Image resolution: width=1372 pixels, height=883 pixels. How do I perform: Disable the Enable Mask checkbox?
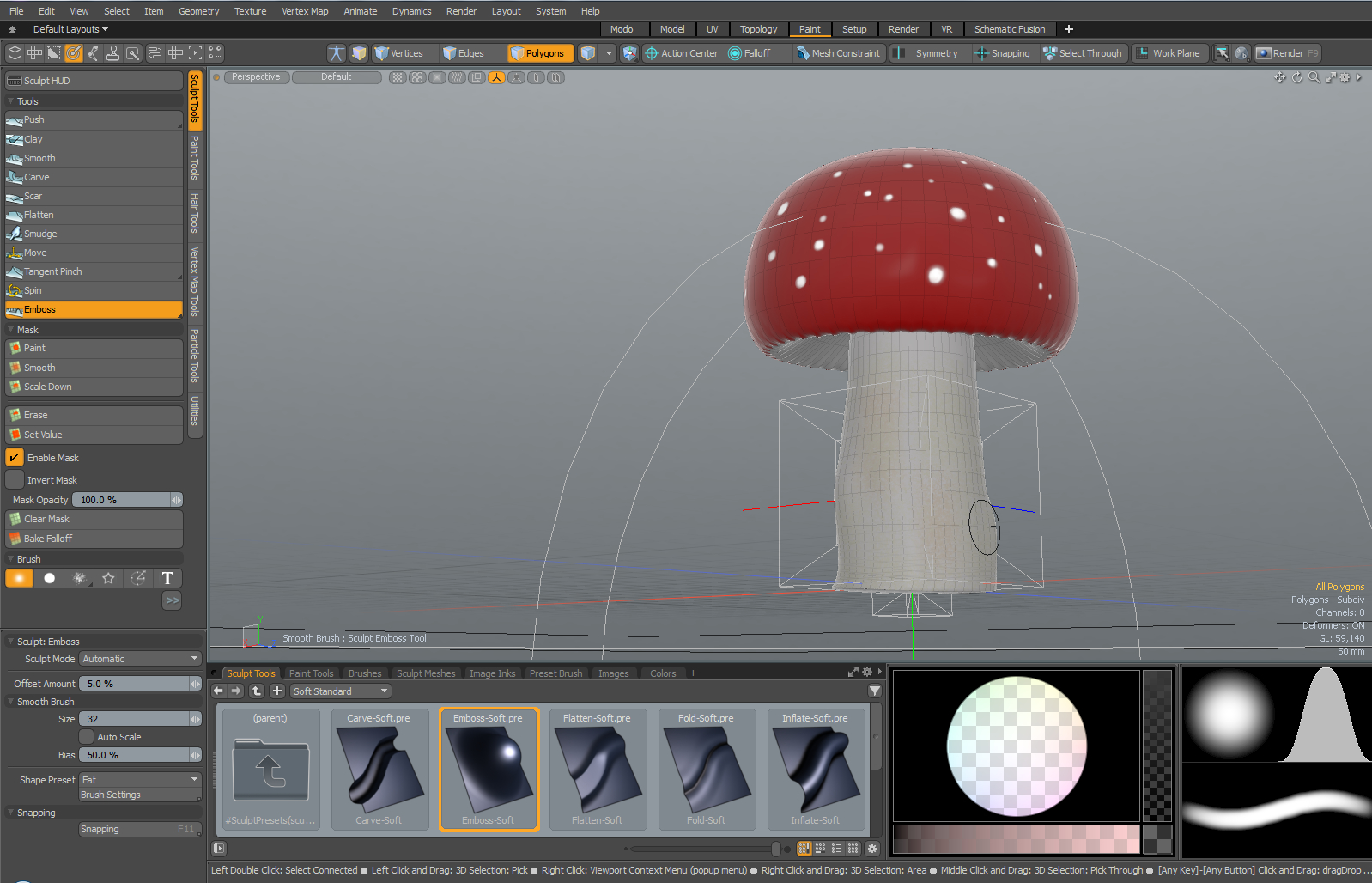[x=15, y=458]
